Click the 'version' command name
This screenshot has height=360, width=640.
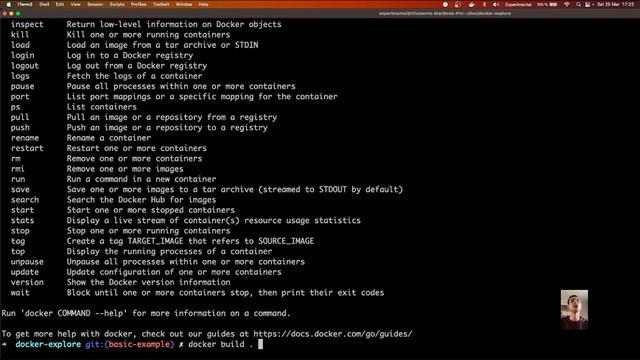[x=27, y=282]
